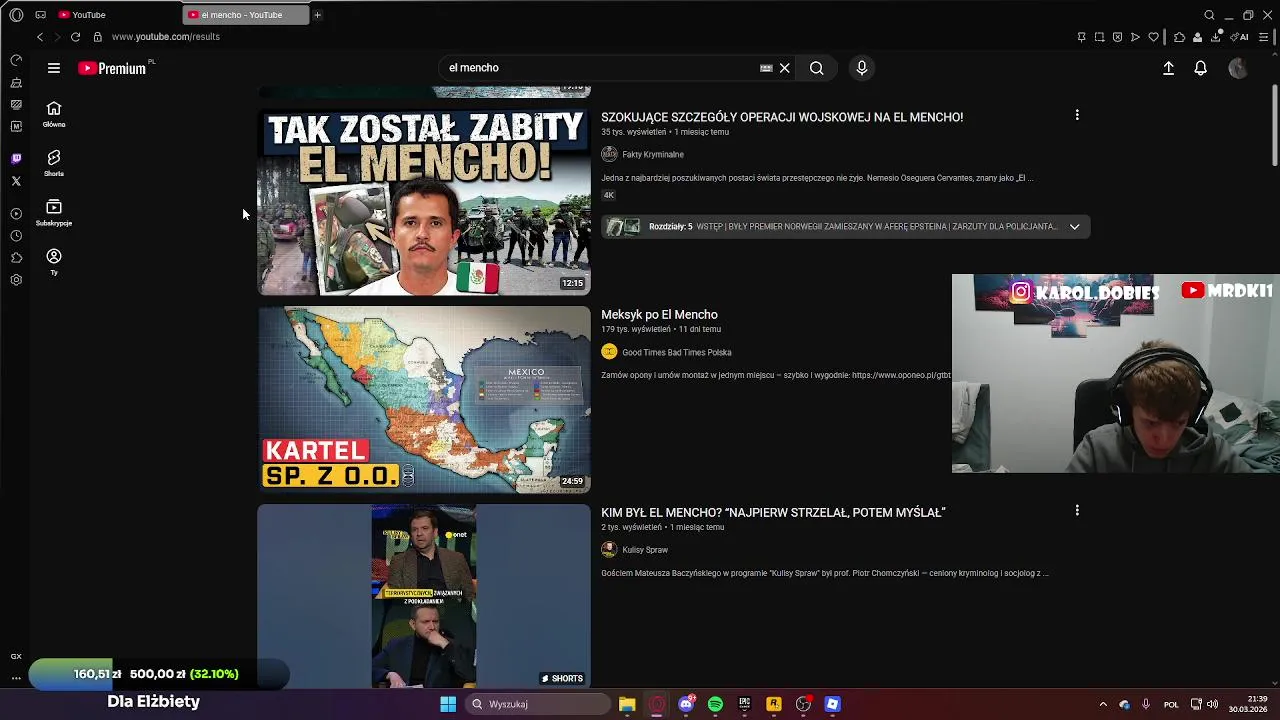Open Shorts in the YouTube sidebar
This screenshot has height=720, width=1280.
click(54, 163)
